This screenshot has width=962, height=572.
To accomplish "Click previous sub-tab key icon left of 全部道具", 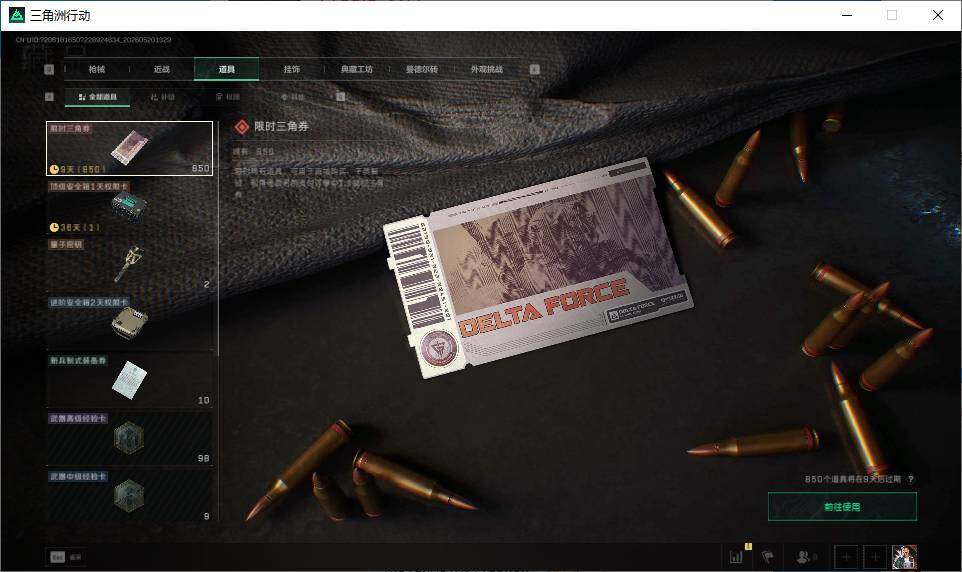I will click(x=50, y=97).
